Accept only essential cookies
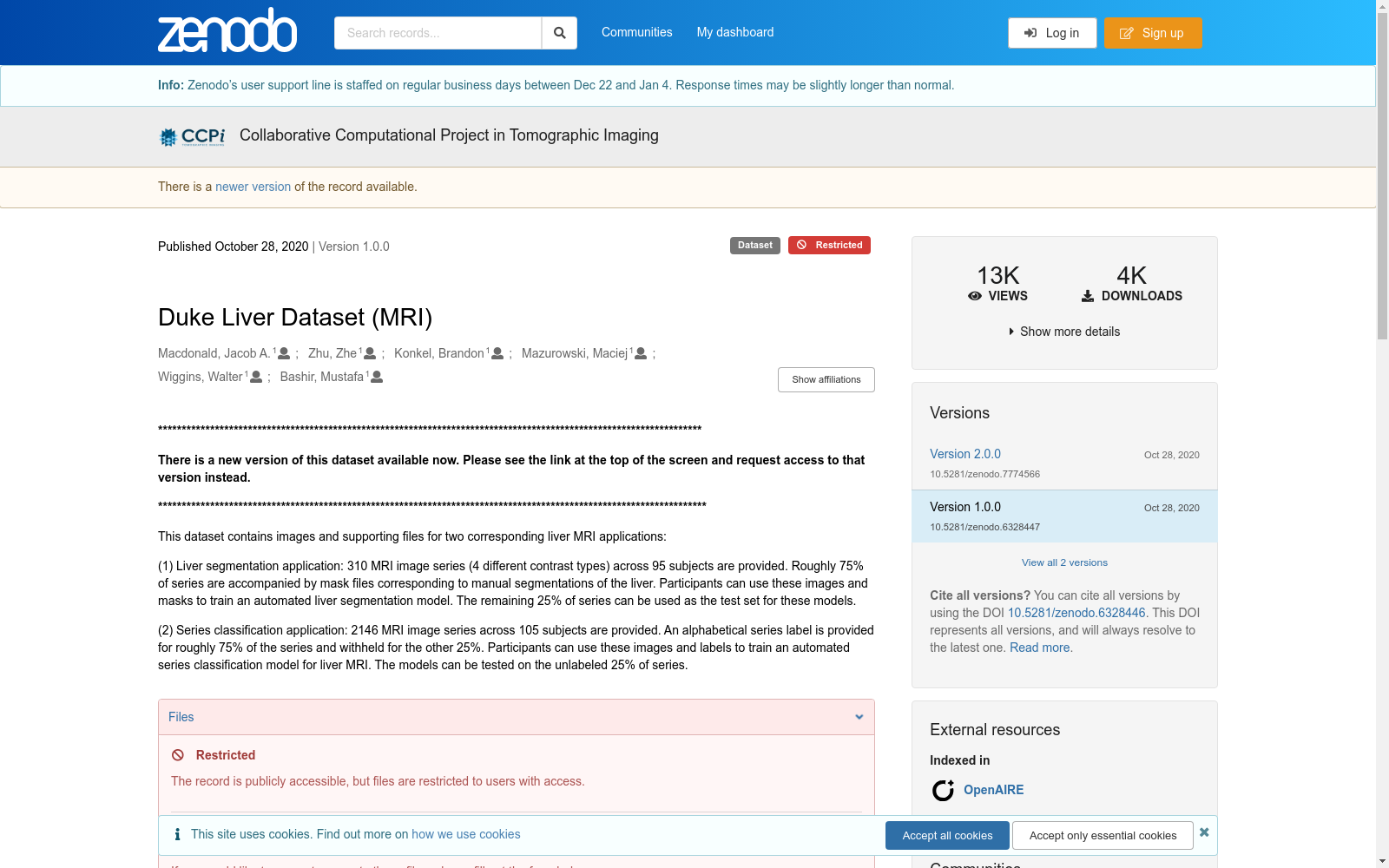The width and height of the screenshot is (1389, 868). tap(1103, 835)
